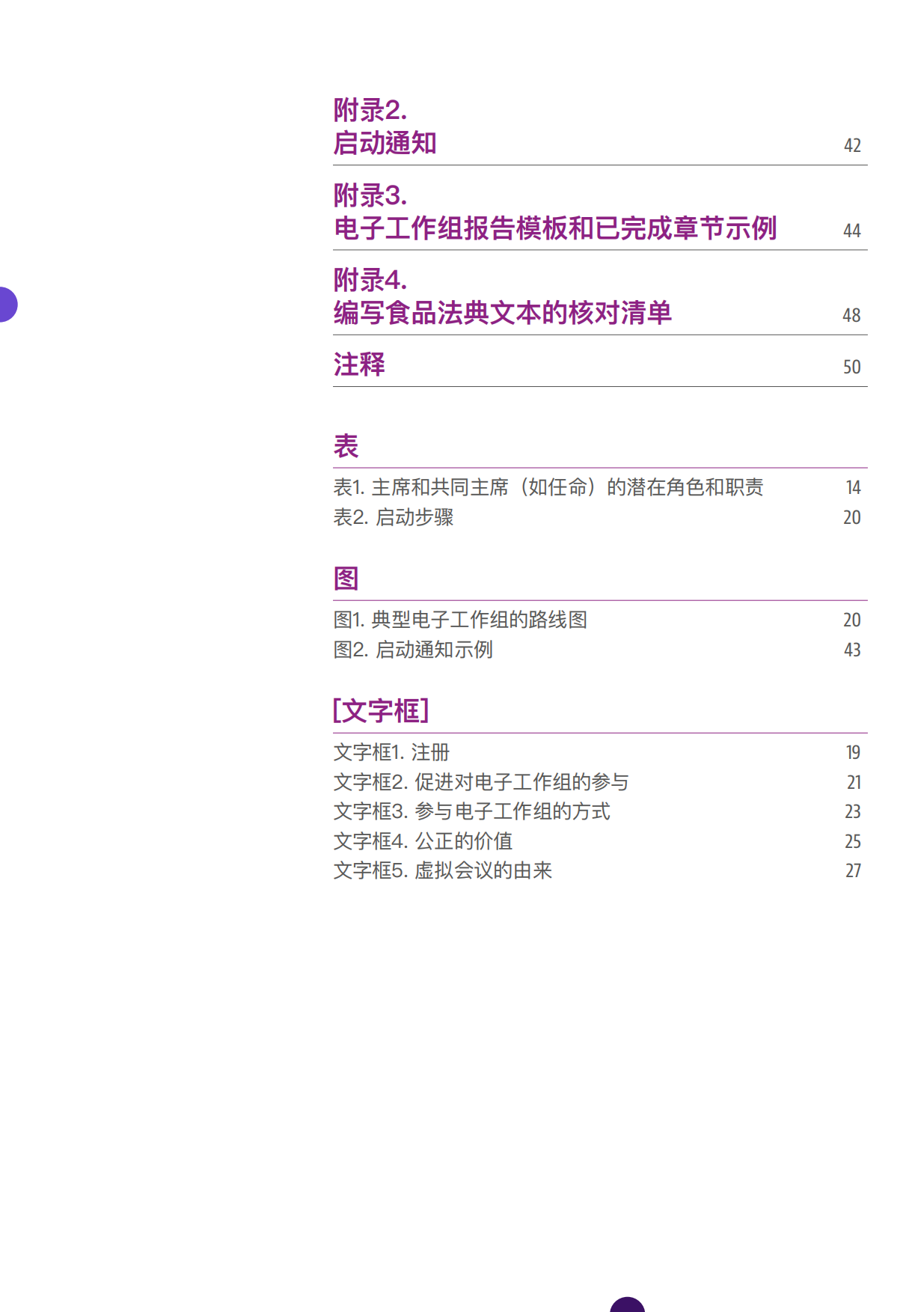Click page number 44 for 附录3
Image resolution: width=924 pixels, height=1312 pixels.
coord(852,231)
